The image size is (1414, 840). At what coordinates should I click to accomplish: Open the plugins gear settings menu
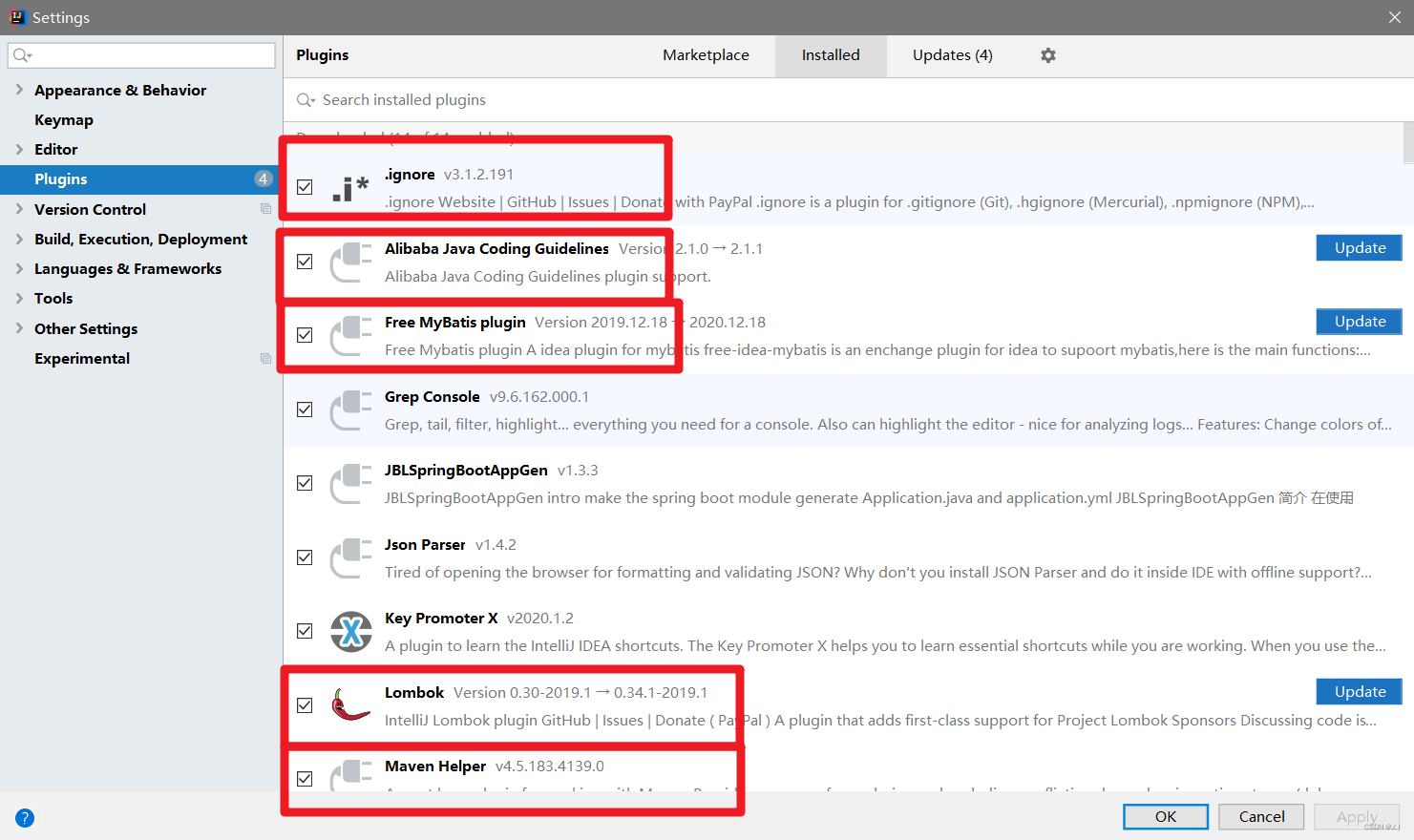coord(1048,55)
